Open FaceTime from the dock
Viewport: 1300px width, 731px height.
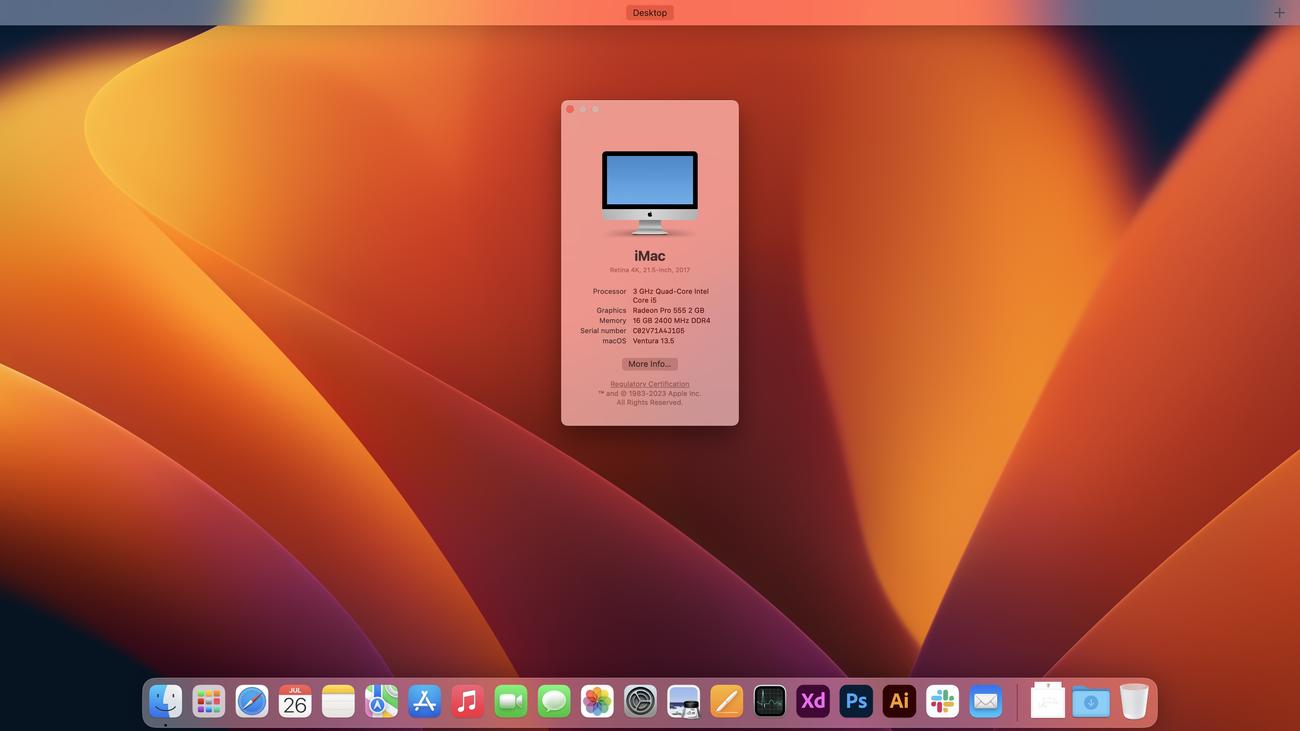click(511, 701)
